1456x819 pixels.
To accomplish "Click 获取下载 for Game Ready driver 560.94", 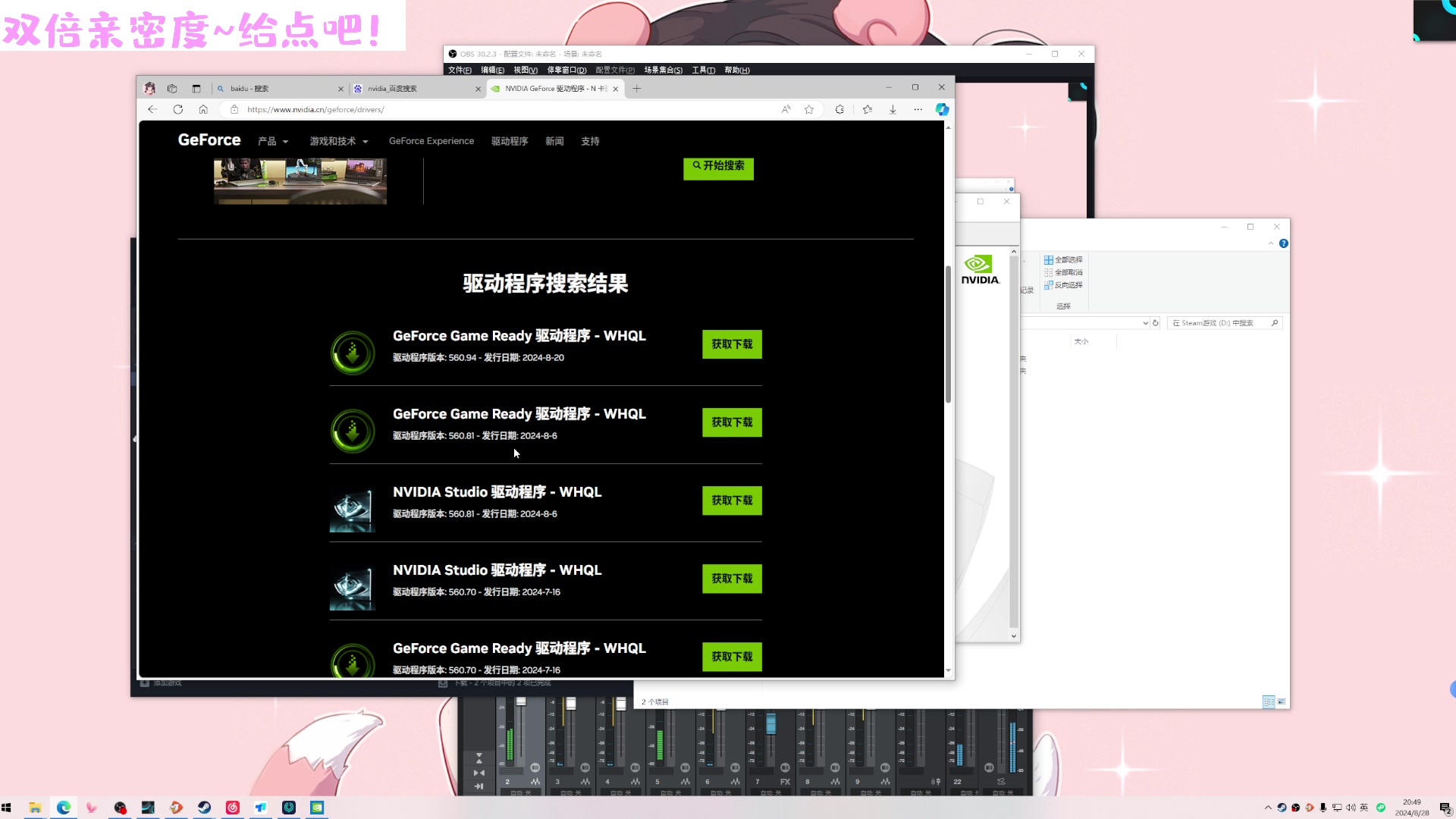I will click(732, 344).
